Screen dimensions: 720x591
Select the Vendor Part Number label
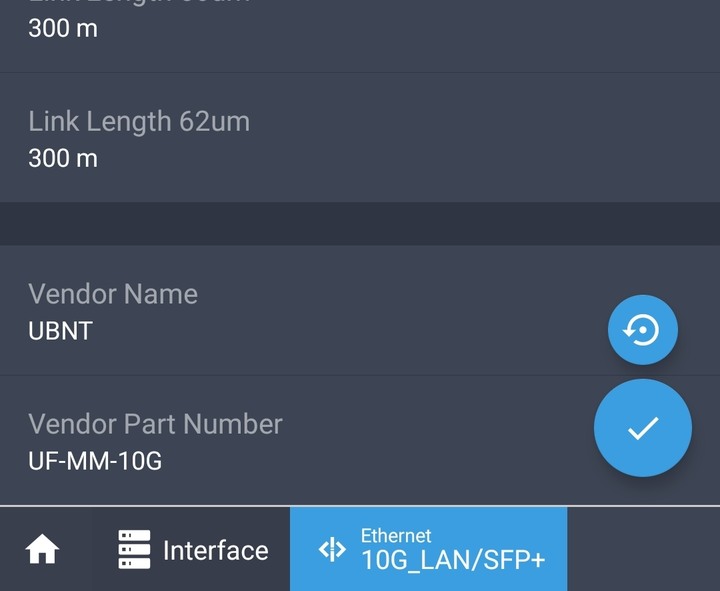155,423
